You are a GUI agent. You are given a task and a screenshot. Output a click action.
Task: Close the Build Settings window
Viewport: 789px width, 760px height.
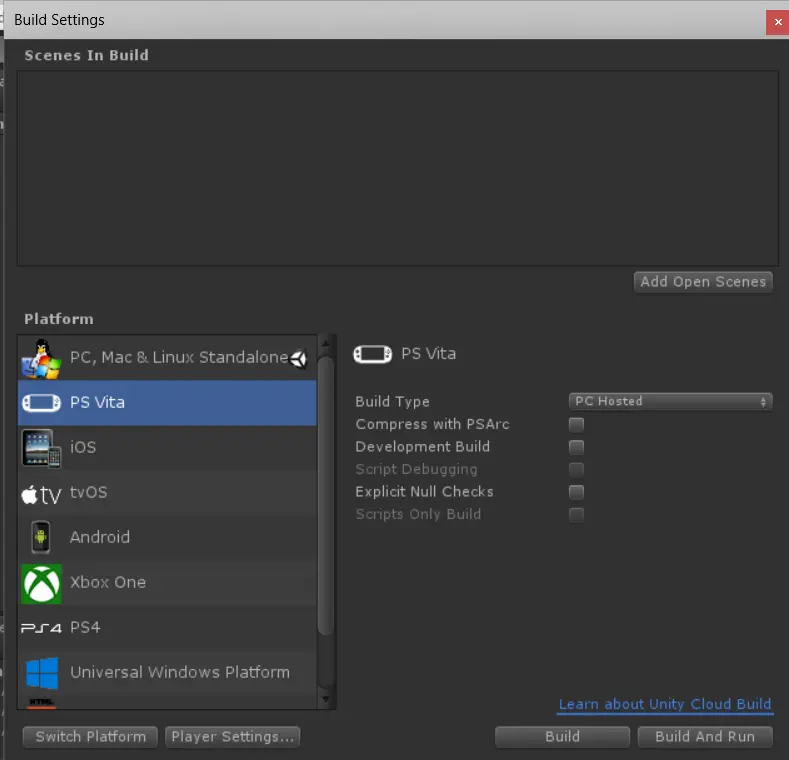point(778,22)
